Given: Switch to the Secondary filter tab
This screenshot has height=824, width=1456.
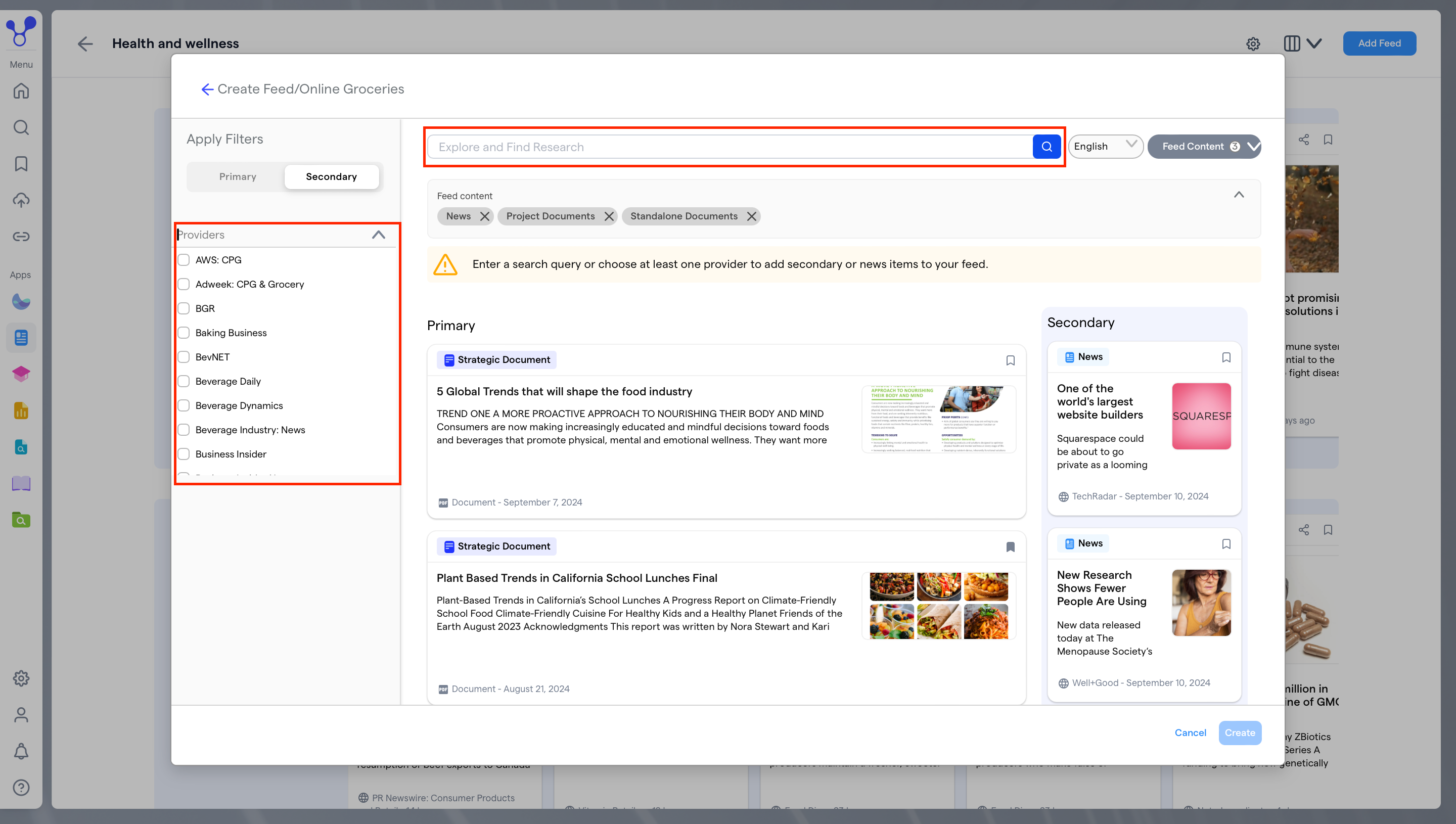Looking at the screenshot, I should tap(331, 176).
